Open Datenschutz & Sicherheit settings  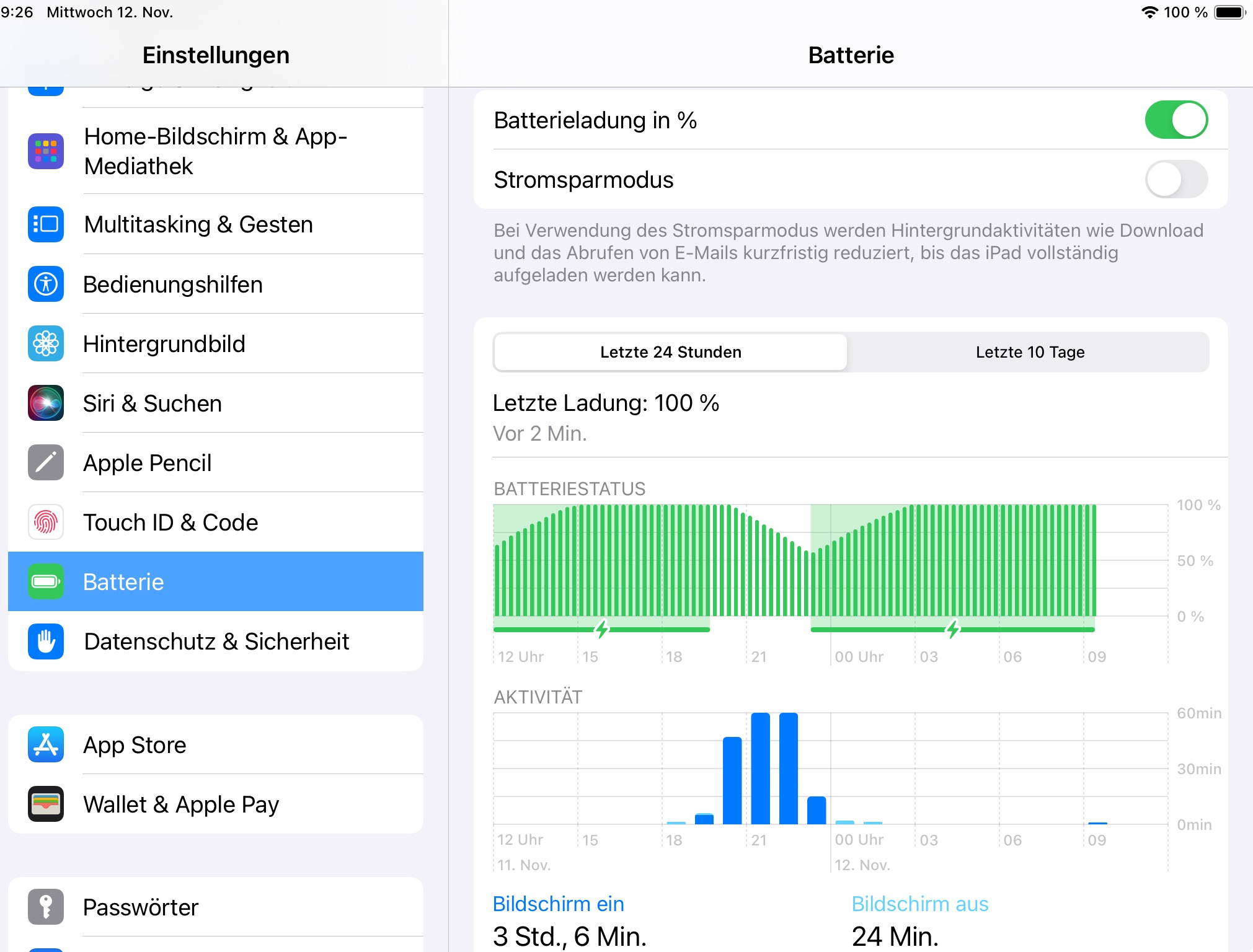tap(216, 641)
